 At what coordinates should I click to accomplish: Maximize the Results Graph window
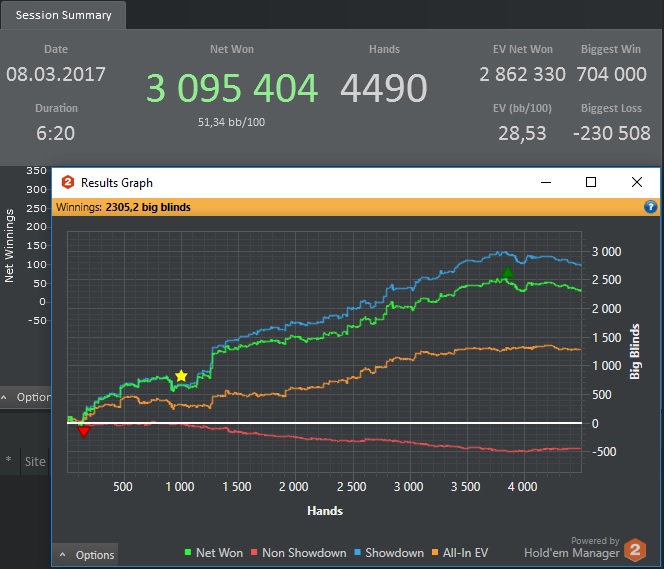[x=591, y=182]
